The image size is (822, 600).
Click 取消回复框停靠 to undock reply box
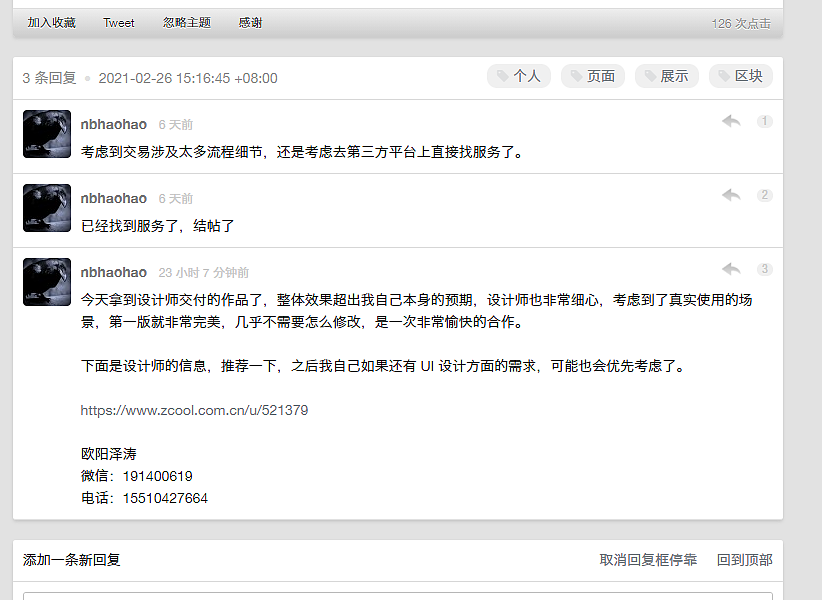(x=648, y=560)
